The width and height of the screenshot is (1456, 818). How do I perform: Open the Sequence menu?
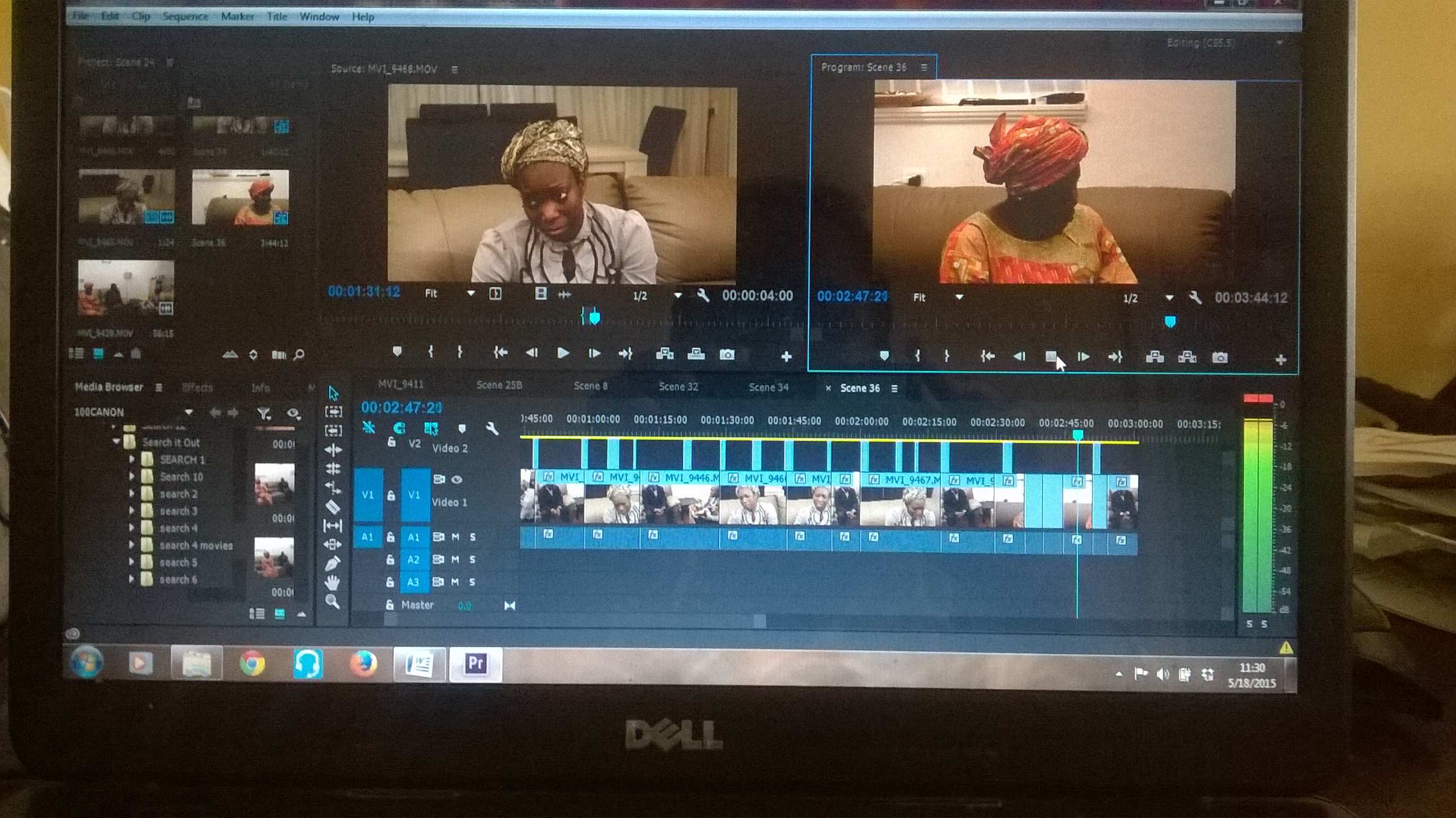click(x=185, y=16)
